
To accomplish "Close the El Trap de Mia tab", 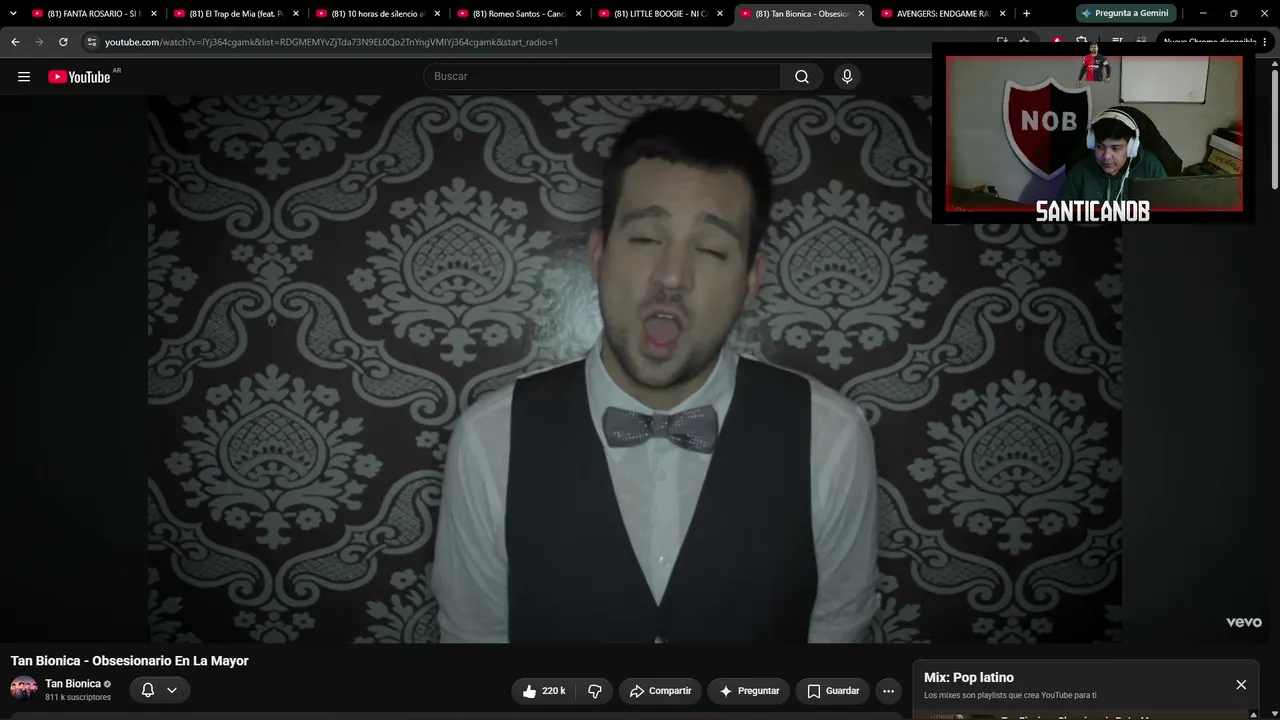I will (296, 14).
